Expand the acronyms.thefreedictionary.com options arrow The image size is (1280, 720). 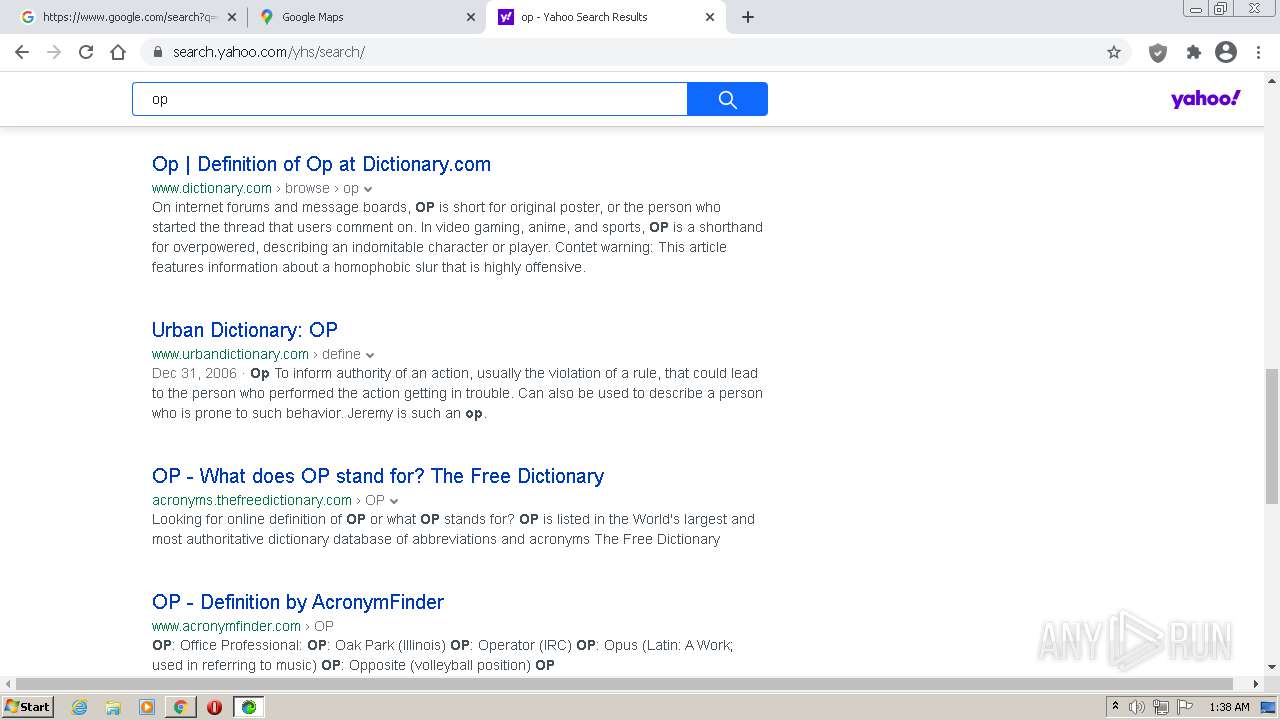point(394,501)
